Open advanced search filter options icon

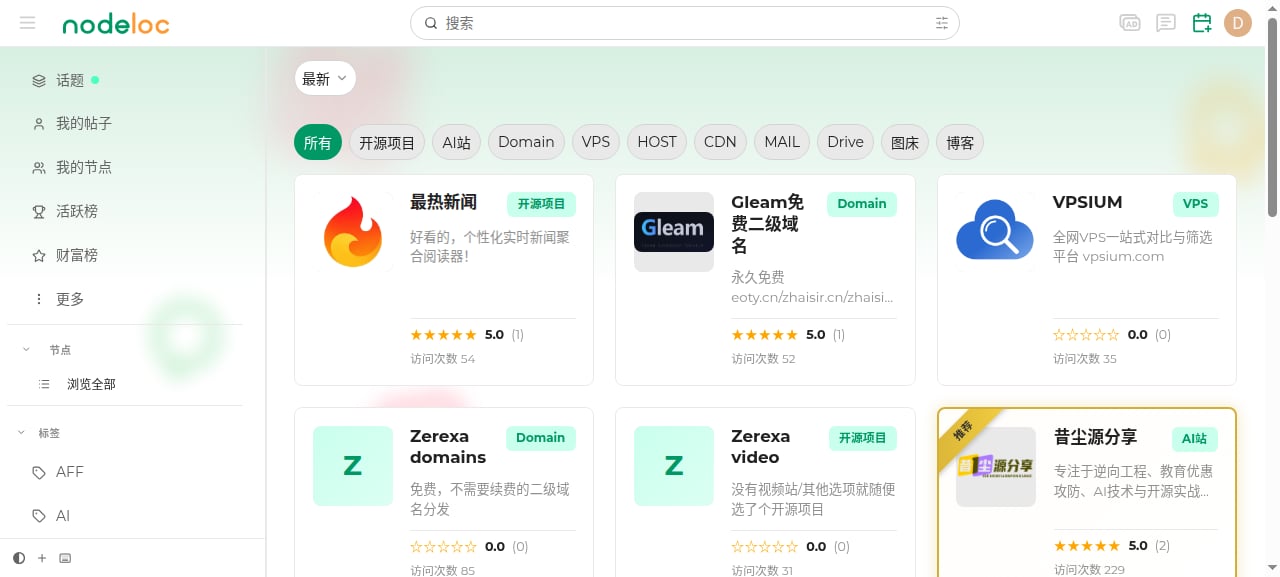(941, 23)
